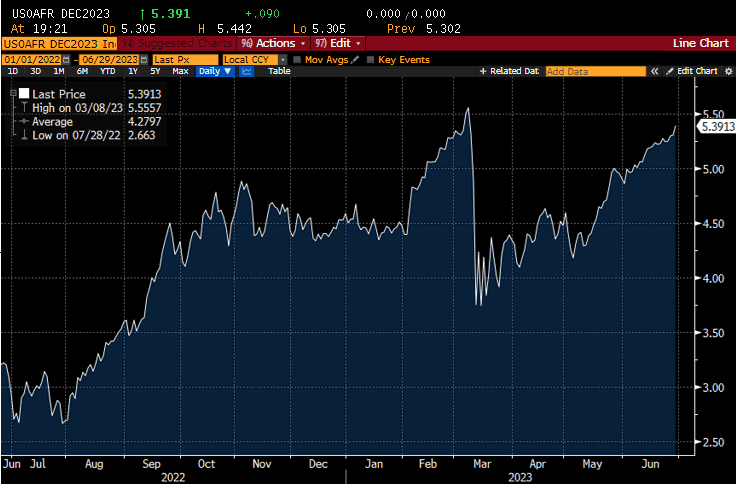Image resolution: width=737 pixels, height=484 pixels.
Task: Open the start date calendar icon
Action: [x=68, y=59]
